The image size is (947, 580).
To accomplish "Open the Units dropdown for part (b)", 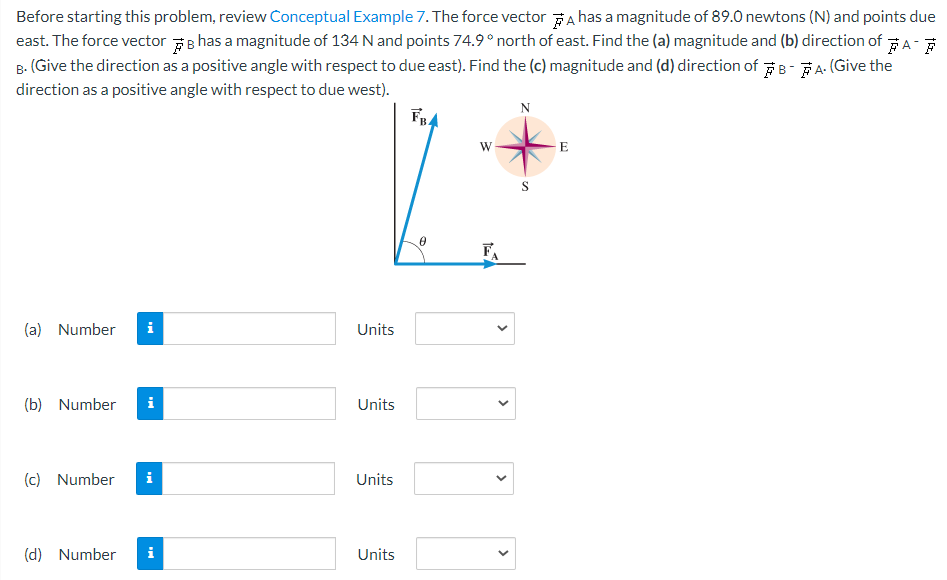I will (464, 404).
